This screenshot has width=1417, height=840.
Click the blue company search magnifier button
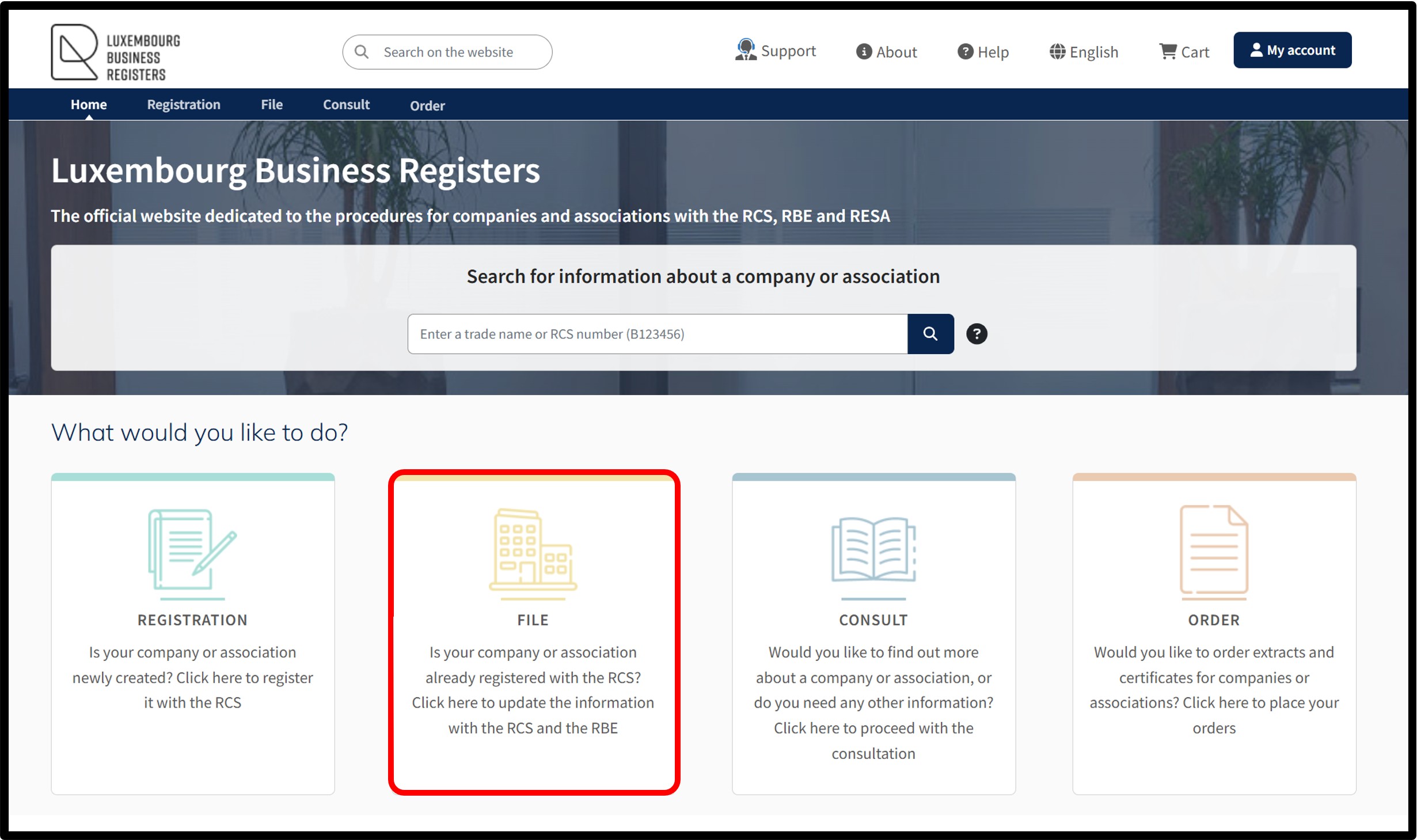[x=930, y=334]
